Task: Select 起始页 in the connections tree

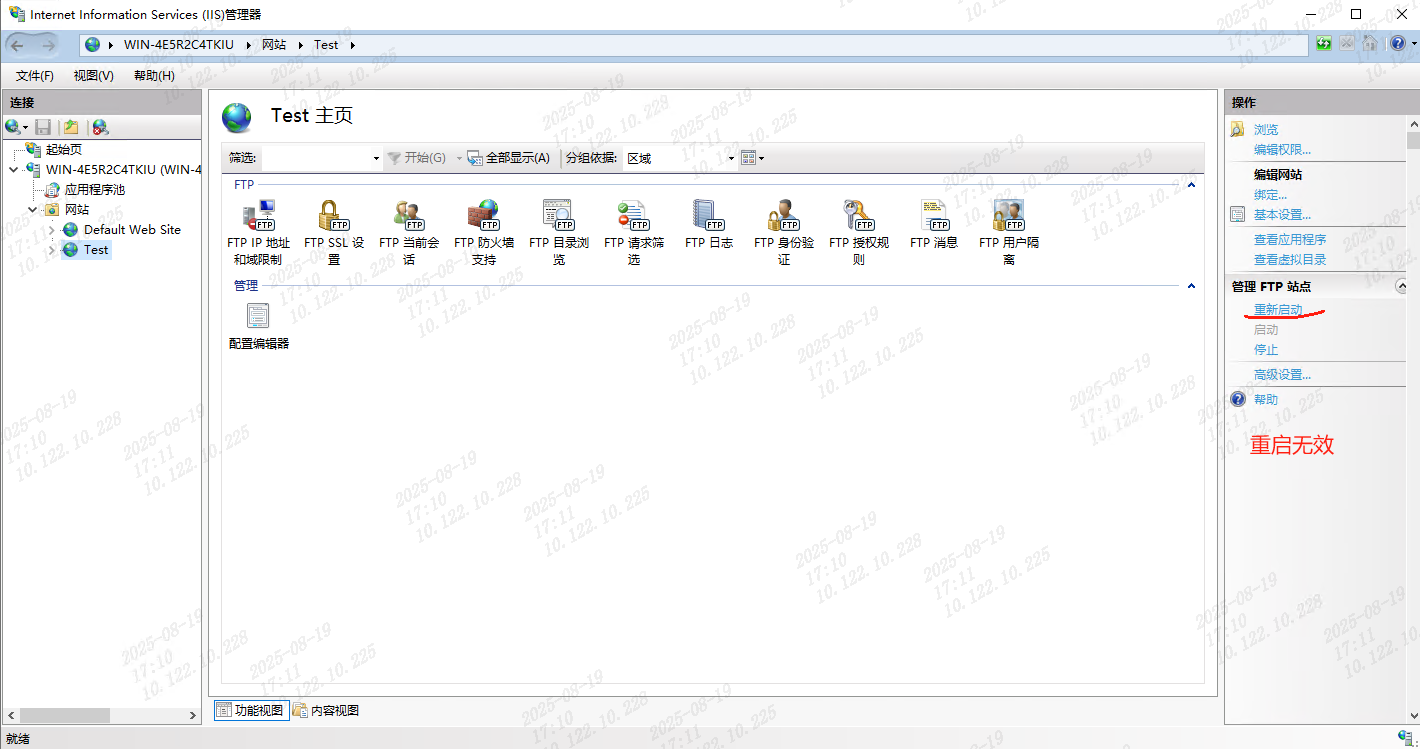Action: point(63,150)
